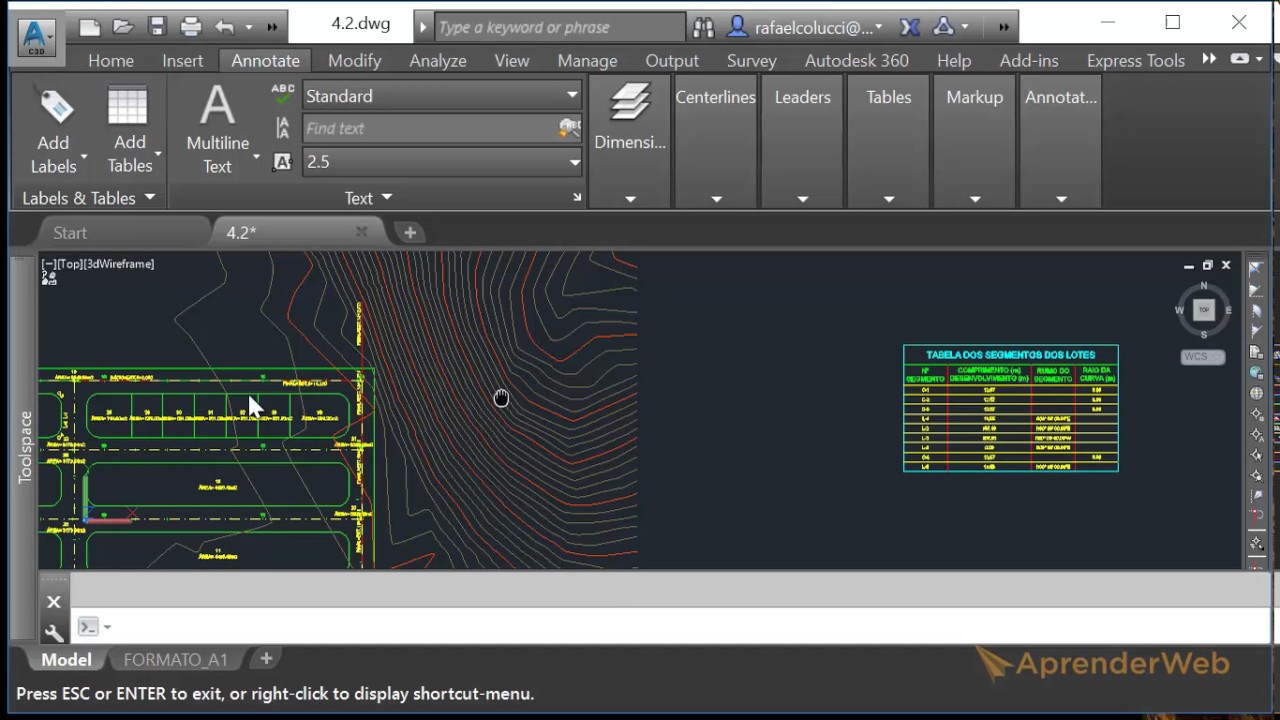Switch to the Start file tab
Screen dimensions: 1280x720
[70, 233]
